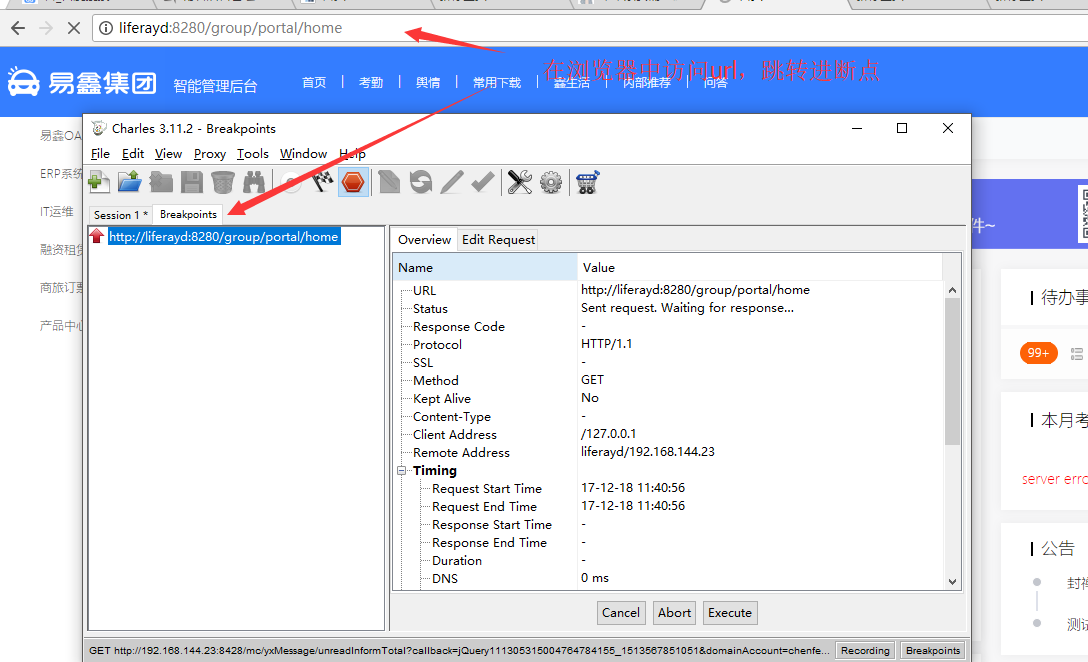Image resolution: width=1088 pixels, height=662 pixels.
Task: Click the Remote Address row
Action: 668,452
